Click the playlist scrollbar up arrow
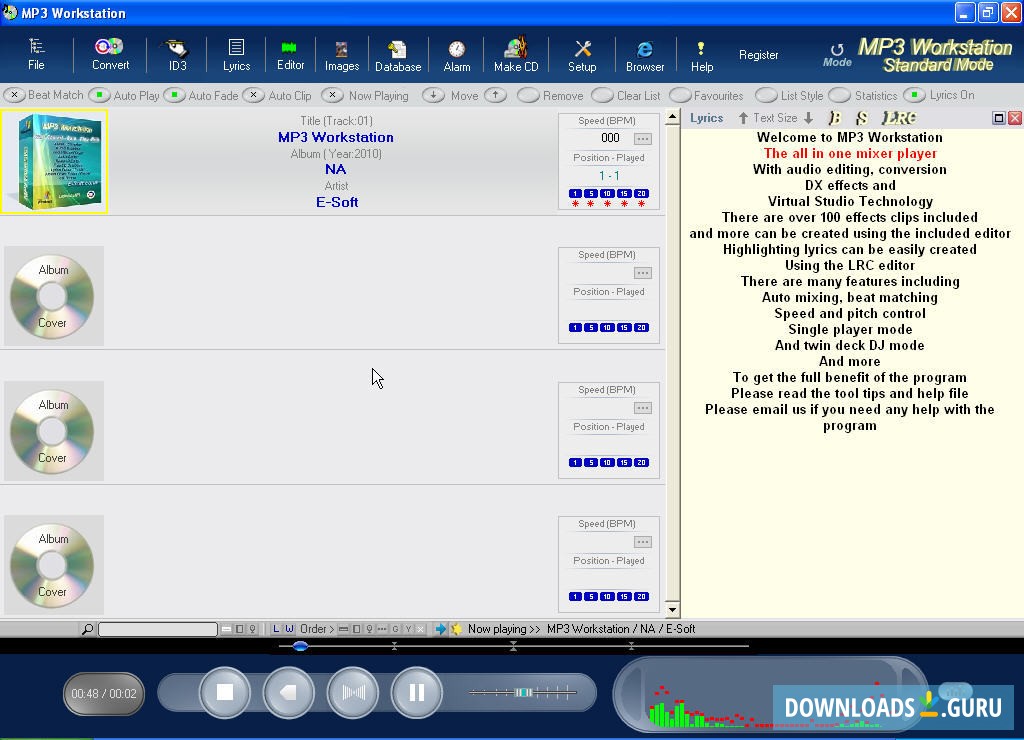The height and width of the screenshot is (740, 1024). 672,118
